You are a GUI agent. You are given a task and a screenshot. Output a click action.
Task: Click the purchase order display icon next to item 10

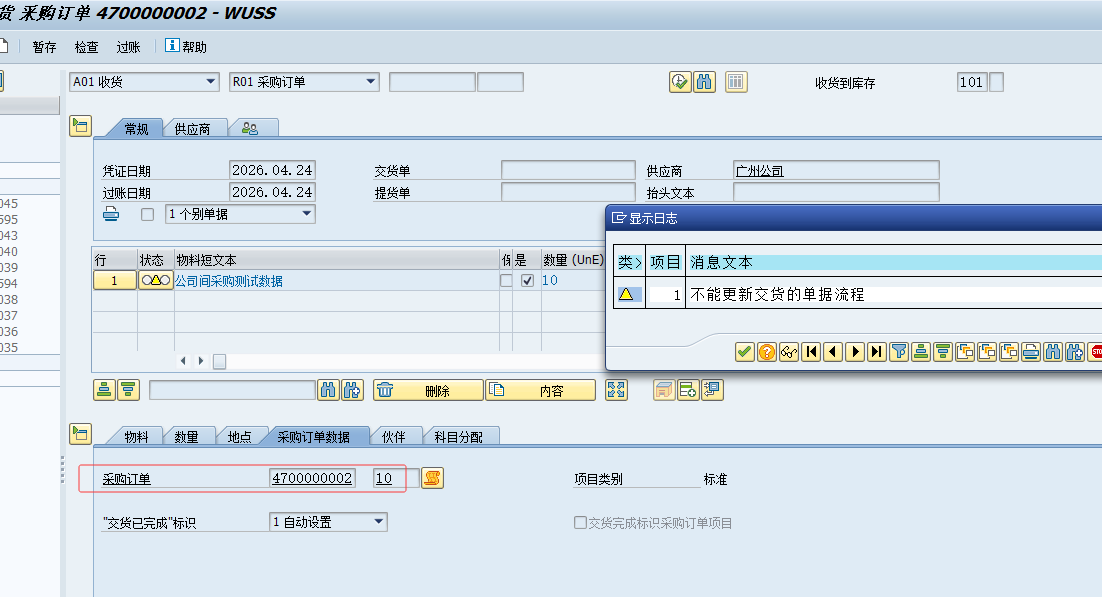point(432,478)
